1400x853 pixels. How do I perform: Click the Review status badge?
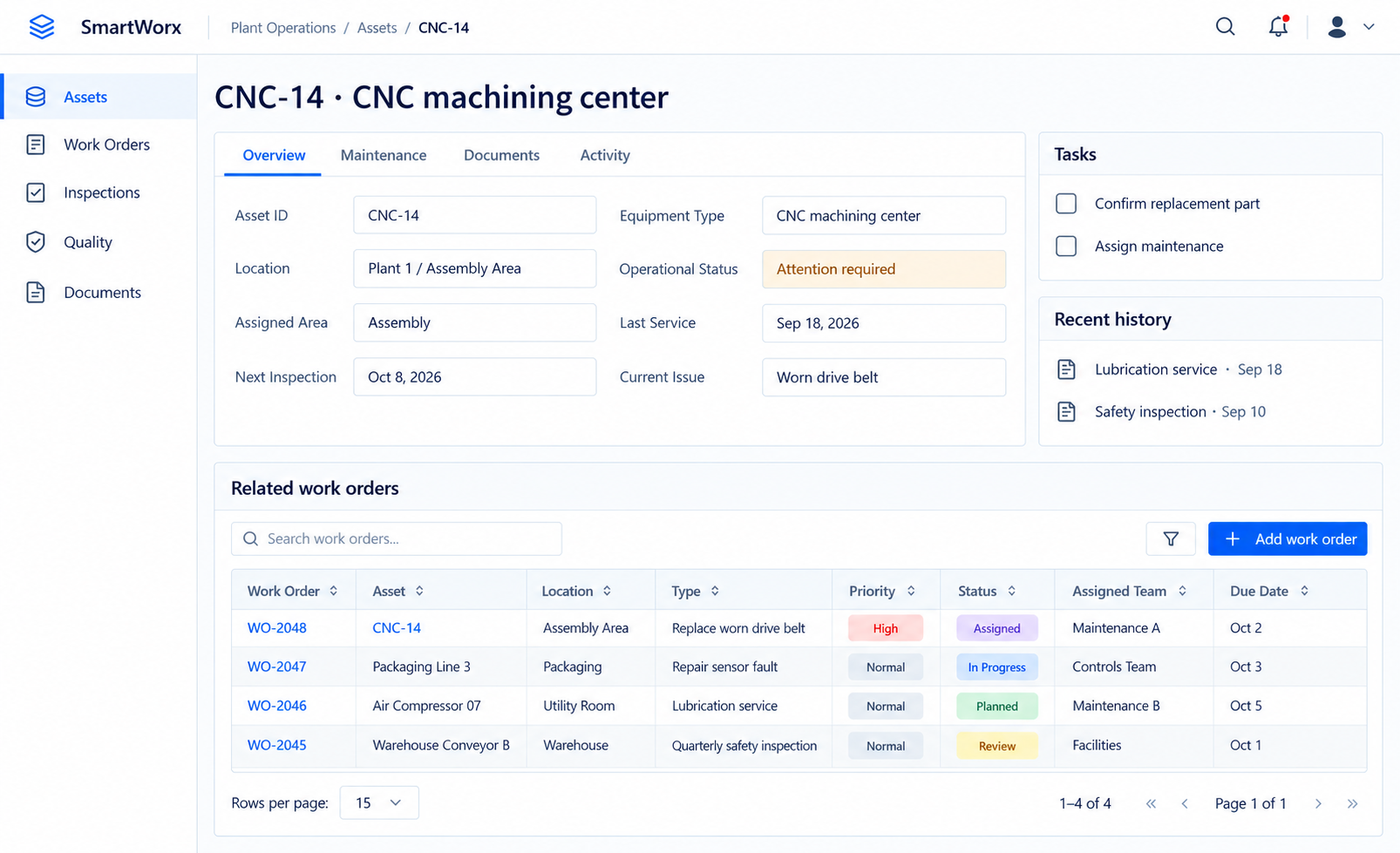point(997,746)
